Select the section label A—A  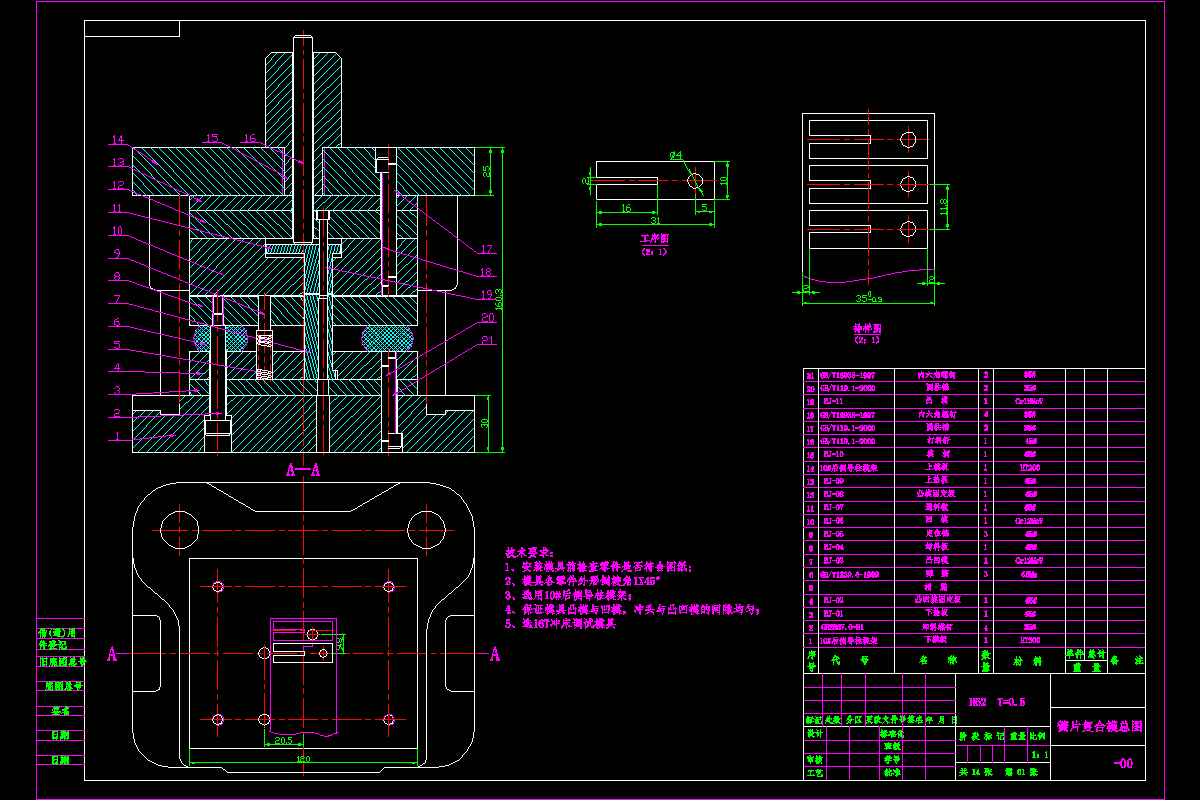coord(303,469)
